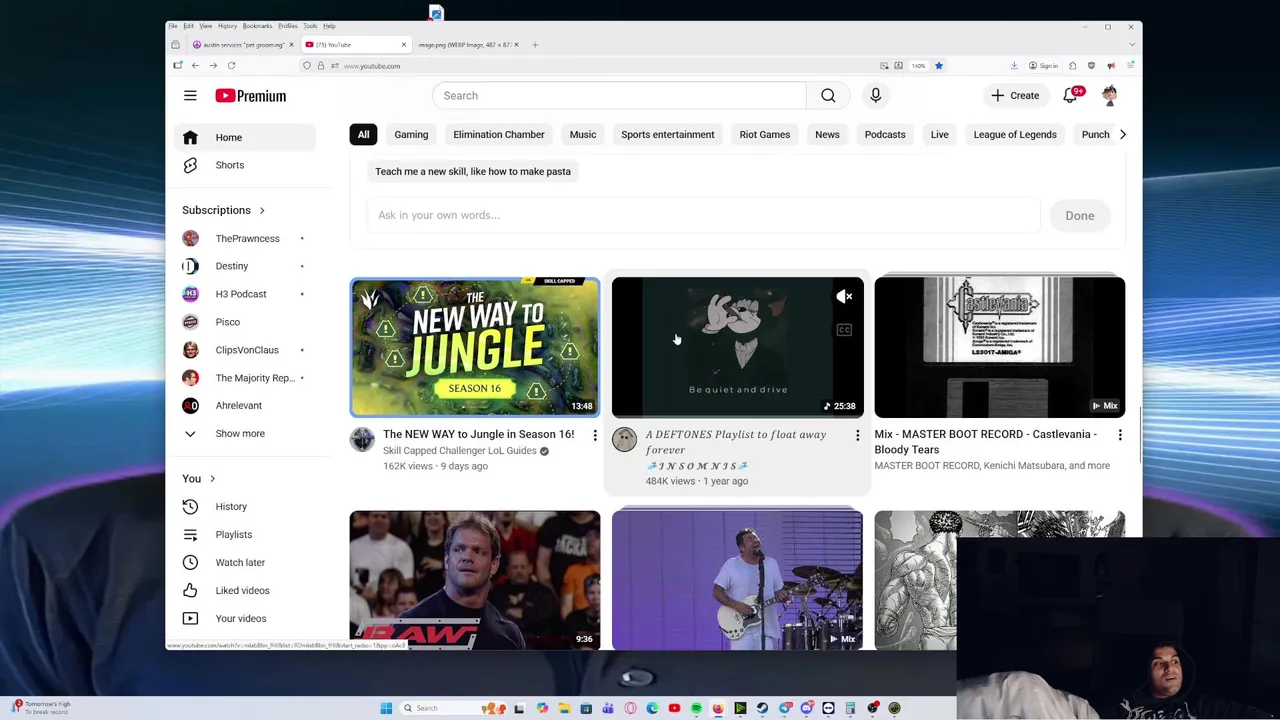Toggle captions on the Deftones preview
The height and width of the screenshot is (720, 1280).
[x=844, y=330]
